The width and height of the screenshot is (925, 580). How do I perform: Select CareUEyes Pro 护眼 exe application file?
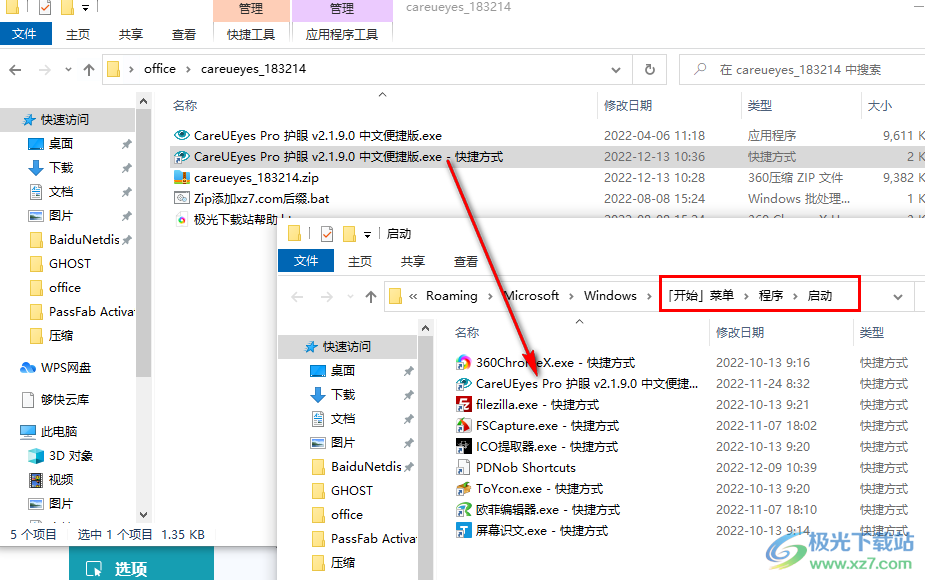click(x=318, y=136)
